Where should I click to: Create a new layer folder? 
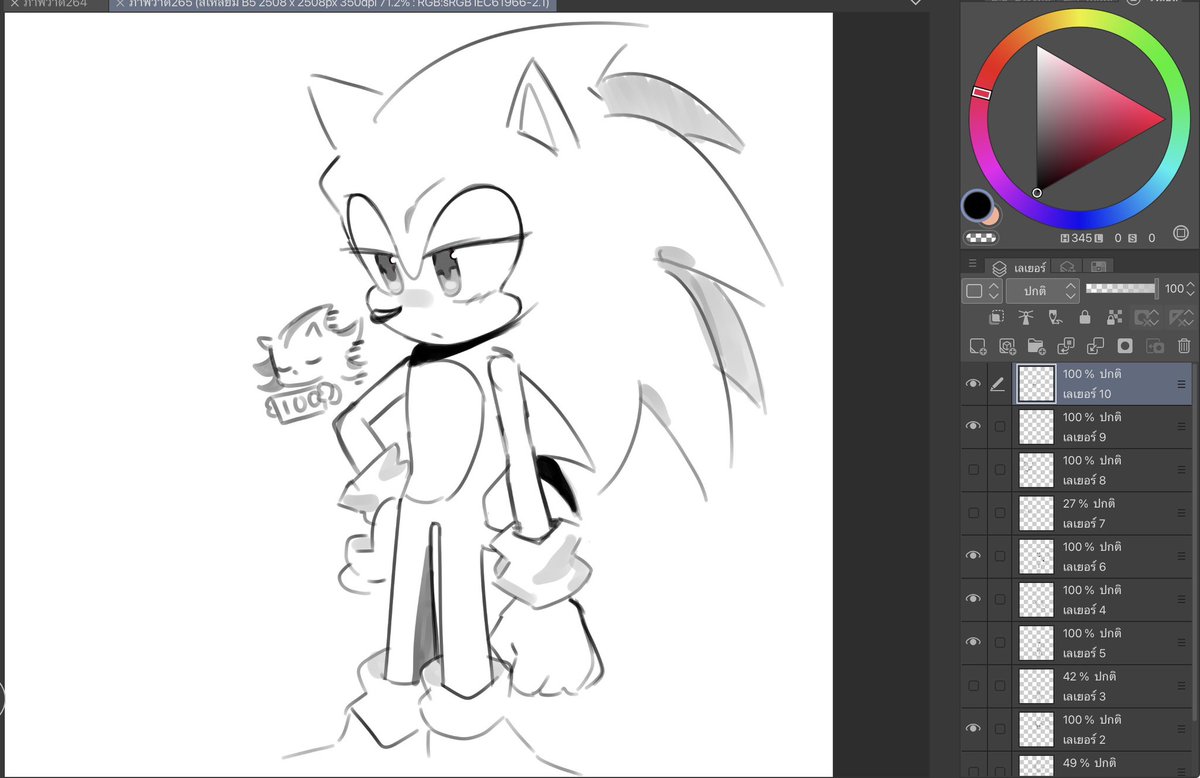[1036, 346]
